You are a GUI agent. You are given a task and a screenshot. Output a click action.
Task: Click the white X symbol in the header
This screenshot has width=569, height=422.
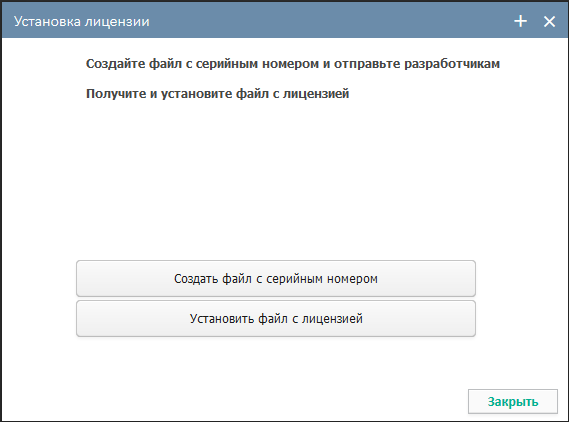click(x=549, y=21)
